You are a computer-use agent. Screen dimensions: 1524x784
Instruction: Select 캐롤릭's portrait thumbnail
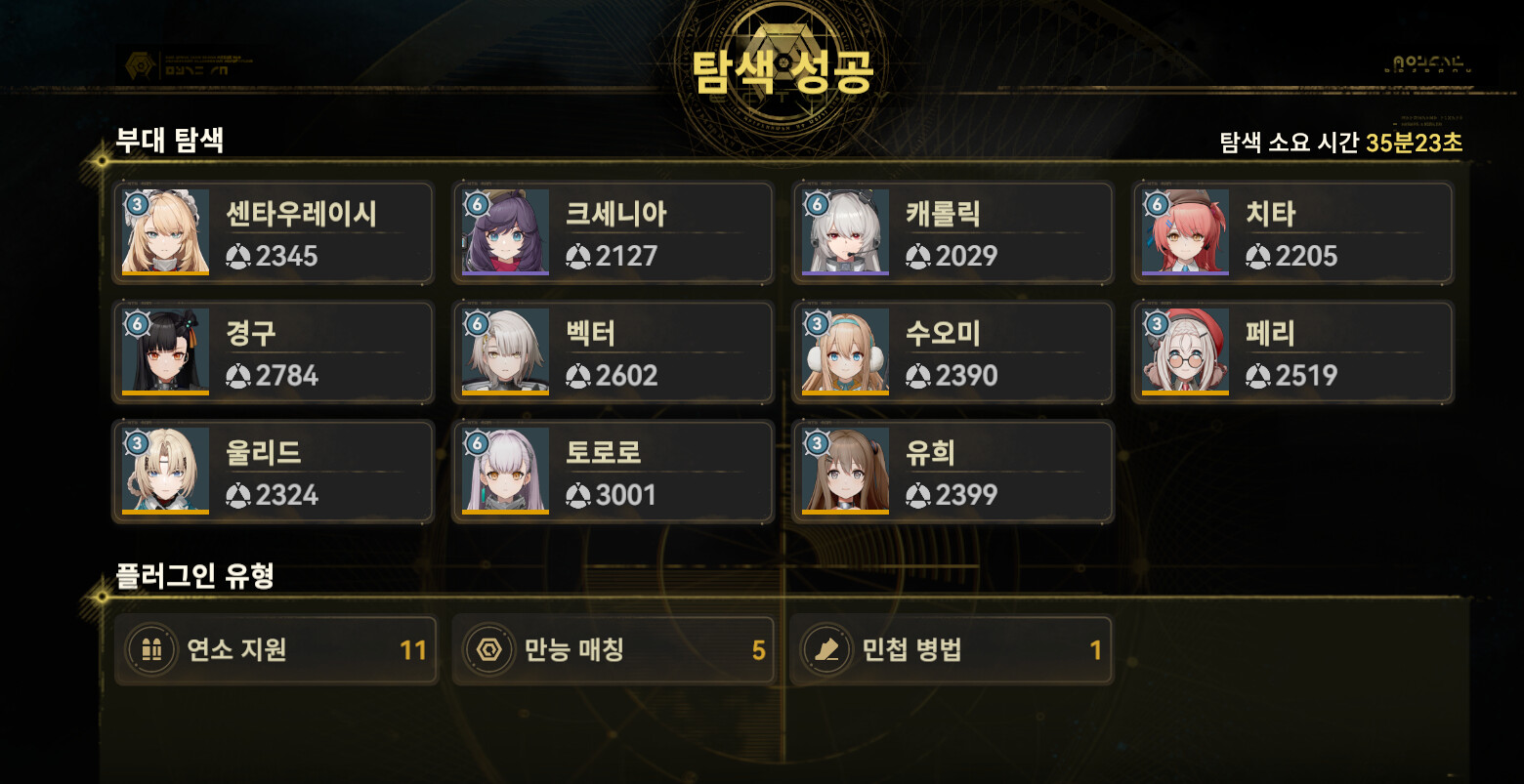point(845,232)
